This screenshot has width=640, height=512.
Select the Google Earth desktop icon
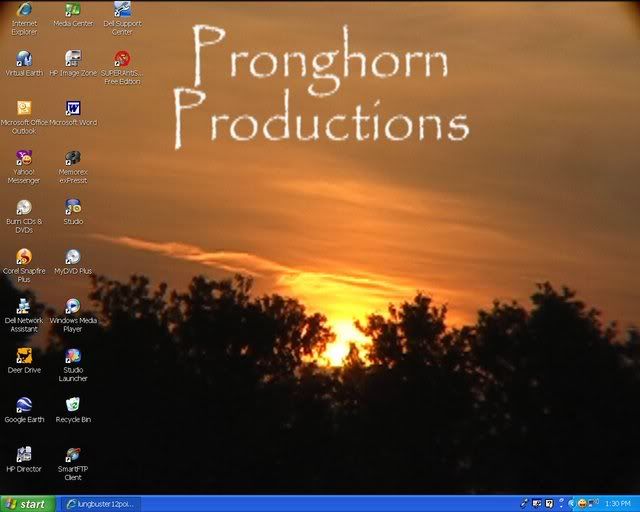point(24,410)
